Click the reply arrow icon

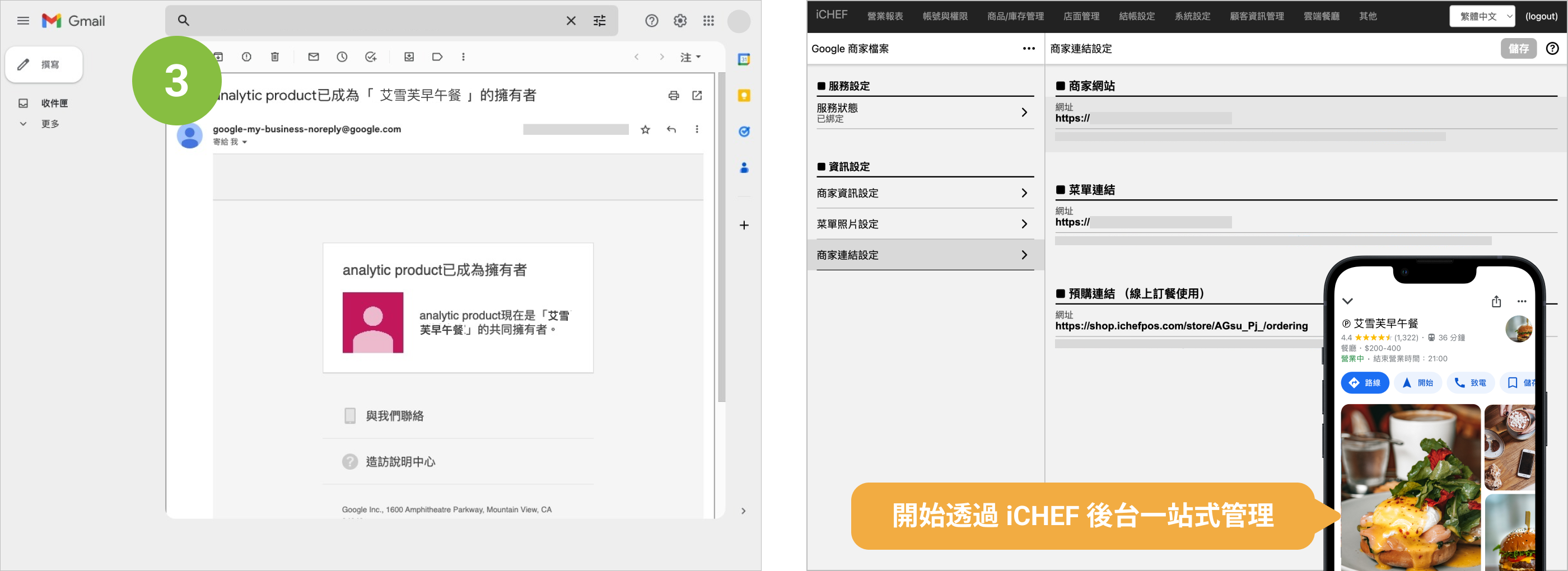tap(671, 129)
